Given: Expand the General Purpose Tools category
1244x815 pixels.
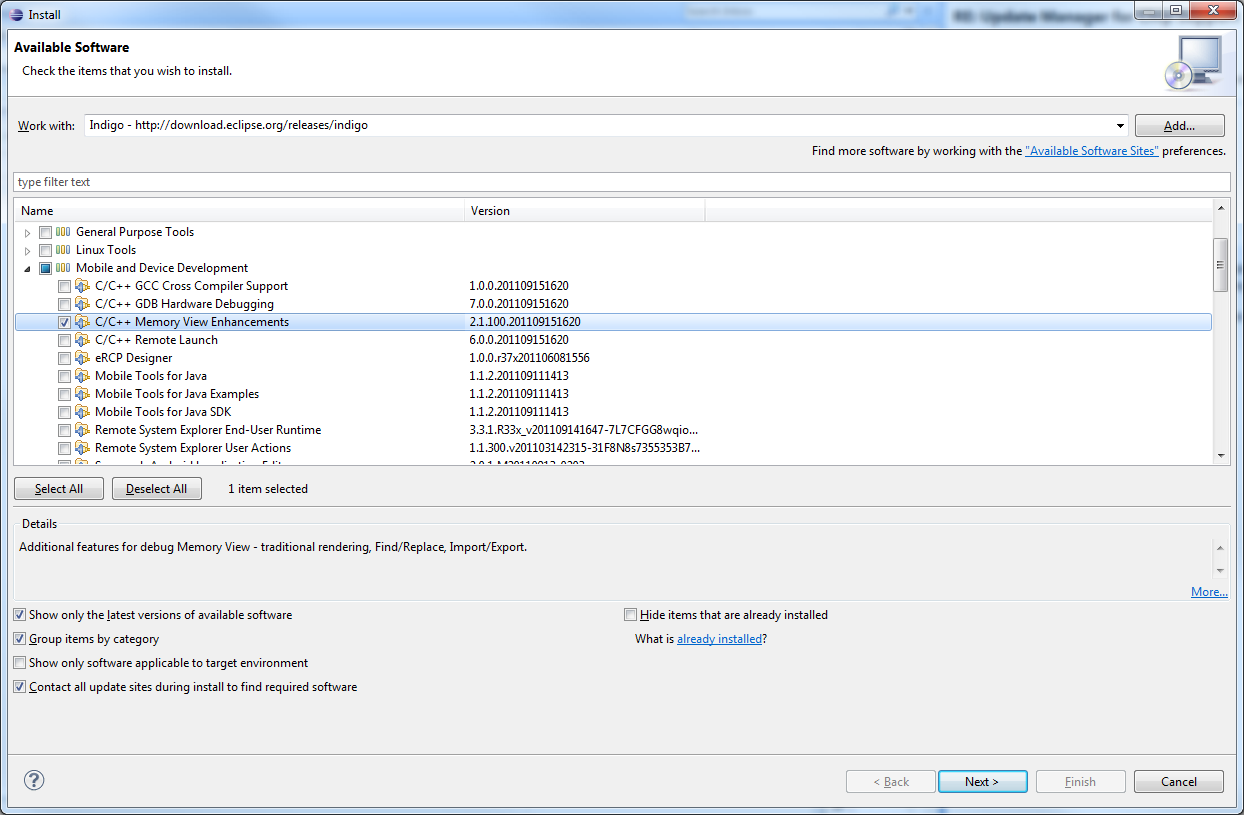Looking at the screenshot, I should (28, 232).
